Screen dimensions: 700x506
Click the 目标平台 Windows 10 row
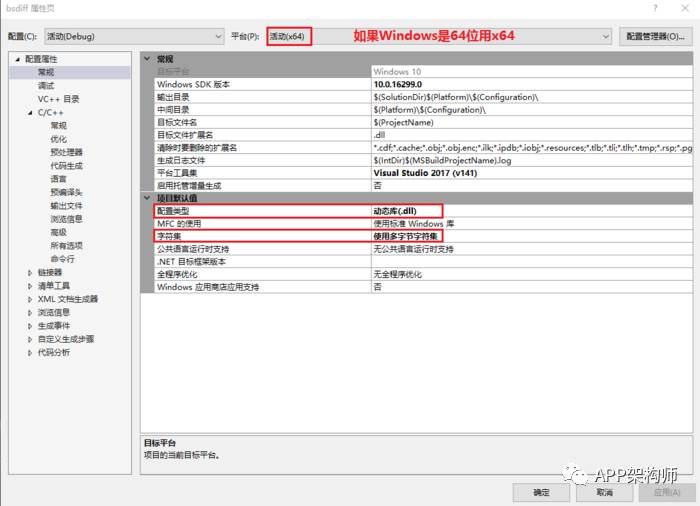click(x=424, y=71)
